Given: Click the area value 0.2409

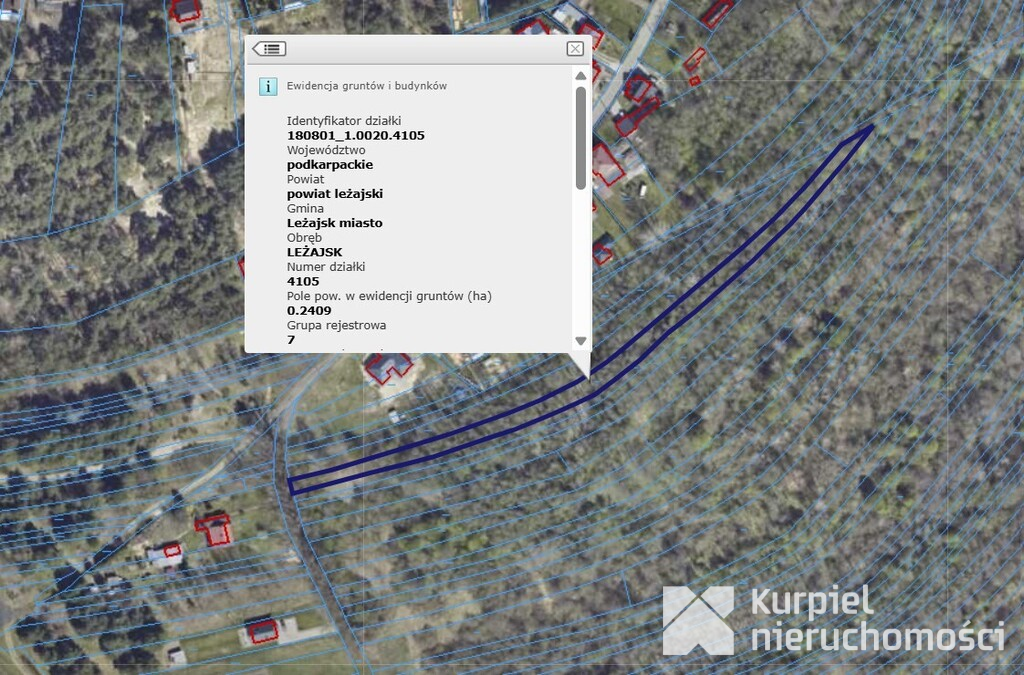Looking at the screenshot, I should [x=309, y=311].
